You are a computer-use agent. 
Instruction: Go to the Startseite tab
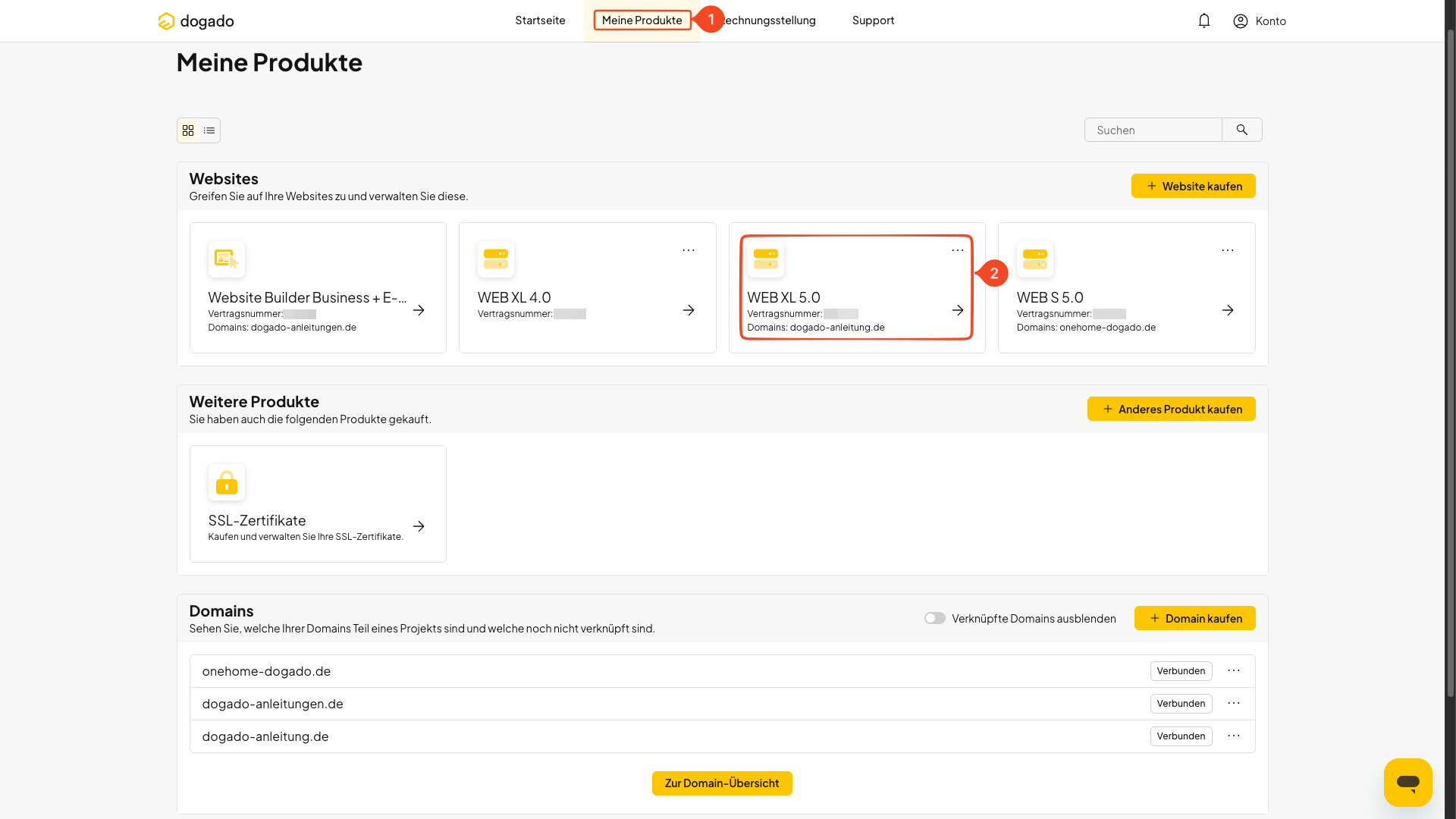point(540,20)
